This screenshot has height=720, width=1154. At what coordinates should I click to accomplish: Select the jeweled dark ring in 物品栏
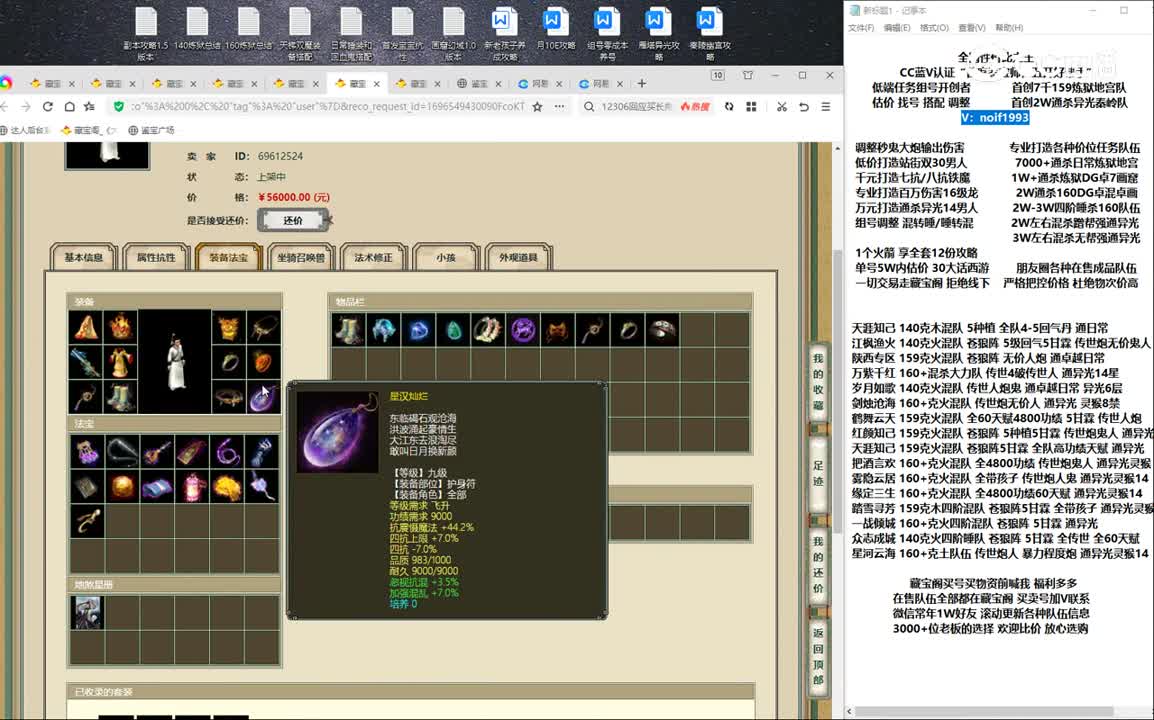(663, 330)
